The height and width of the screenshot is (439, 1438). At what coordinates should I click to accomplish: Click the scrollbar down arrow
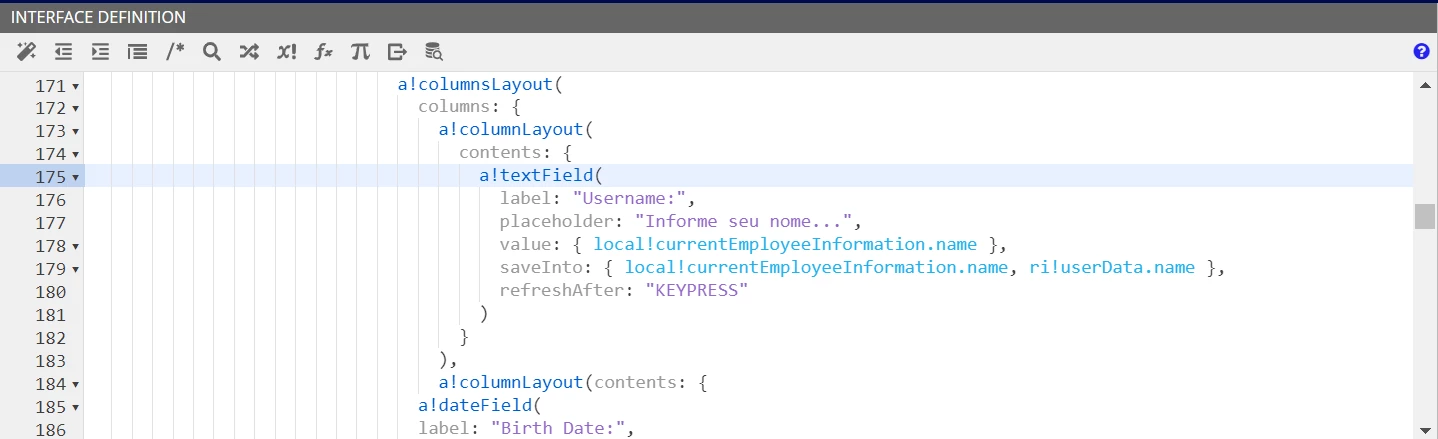[x=1425, y=430]
